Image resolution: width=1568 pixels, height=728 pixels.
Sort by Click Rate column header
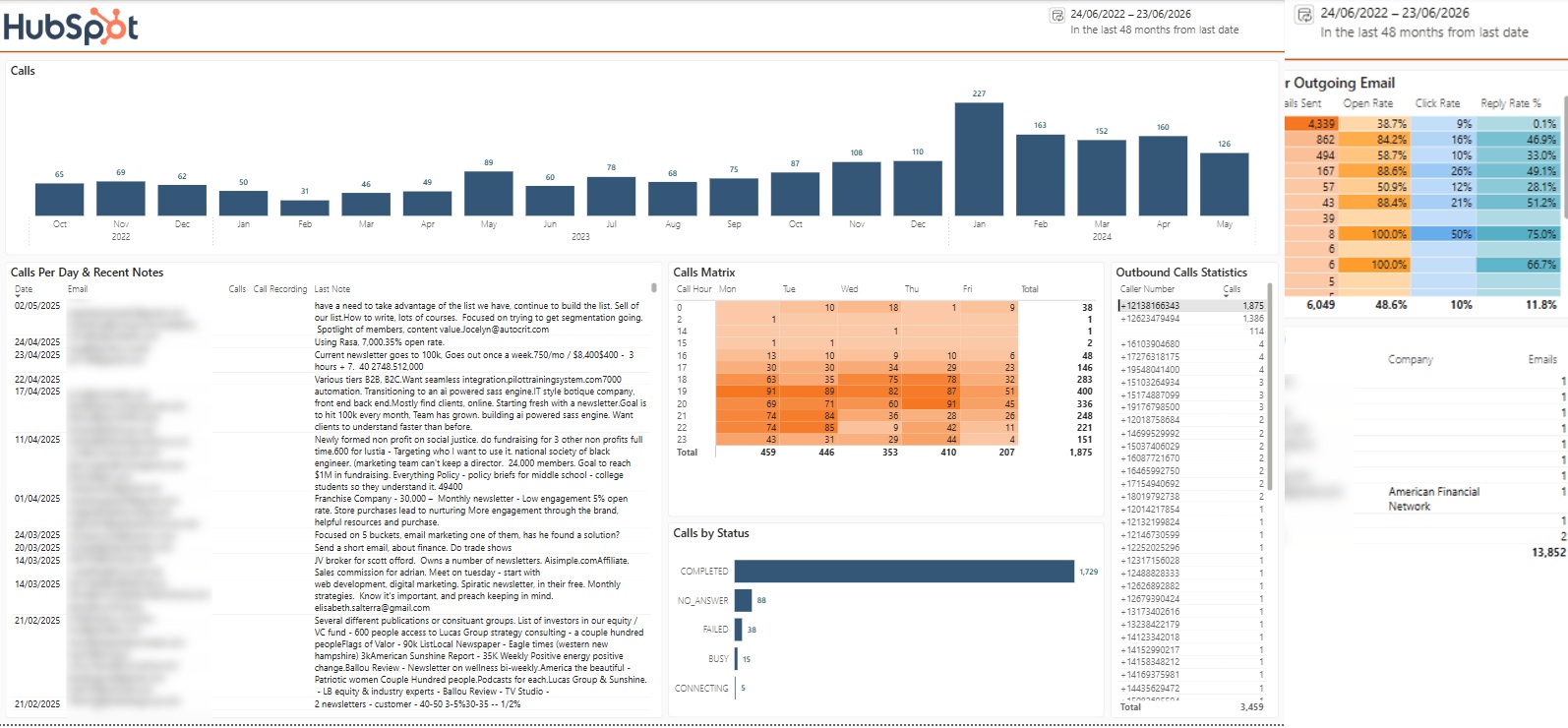(1437, 103)
